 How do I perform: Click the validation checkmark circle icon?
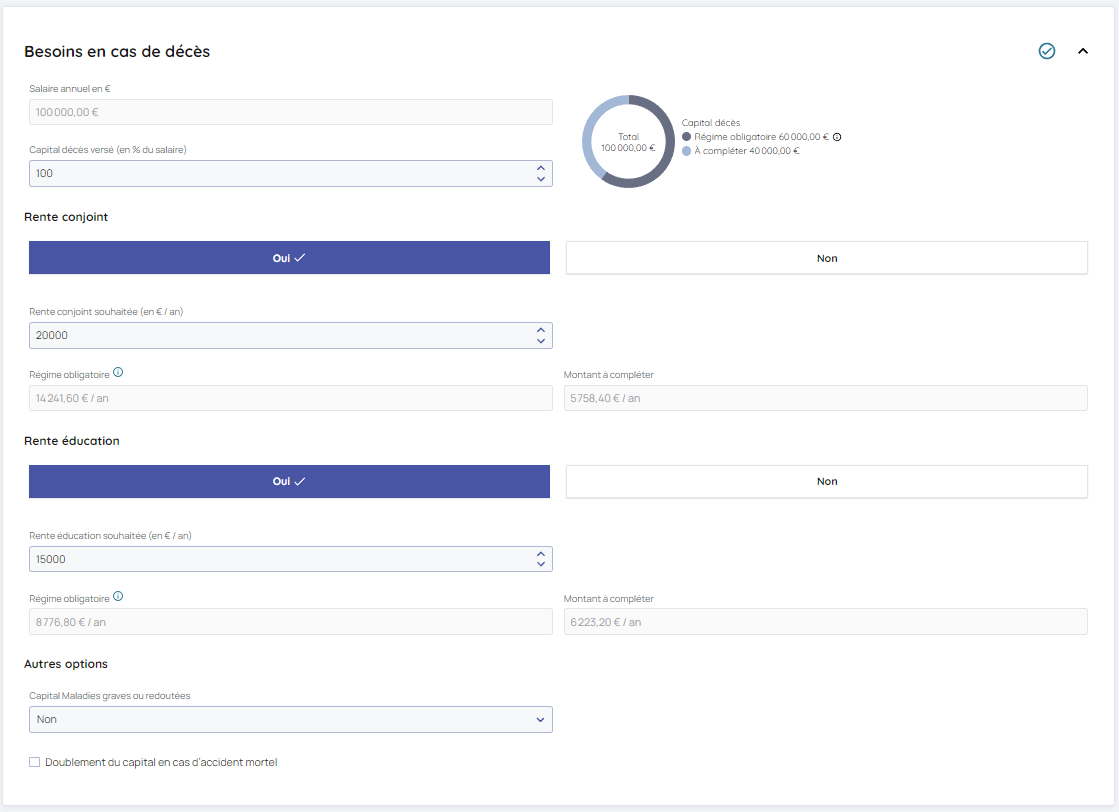[x=1047, y=51]
